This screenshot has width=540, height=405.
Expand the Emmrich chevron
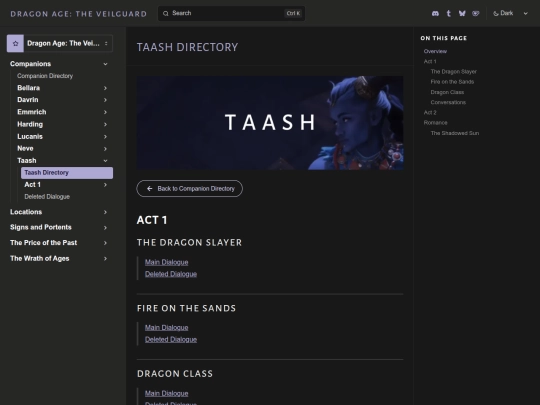click(105, 112)
